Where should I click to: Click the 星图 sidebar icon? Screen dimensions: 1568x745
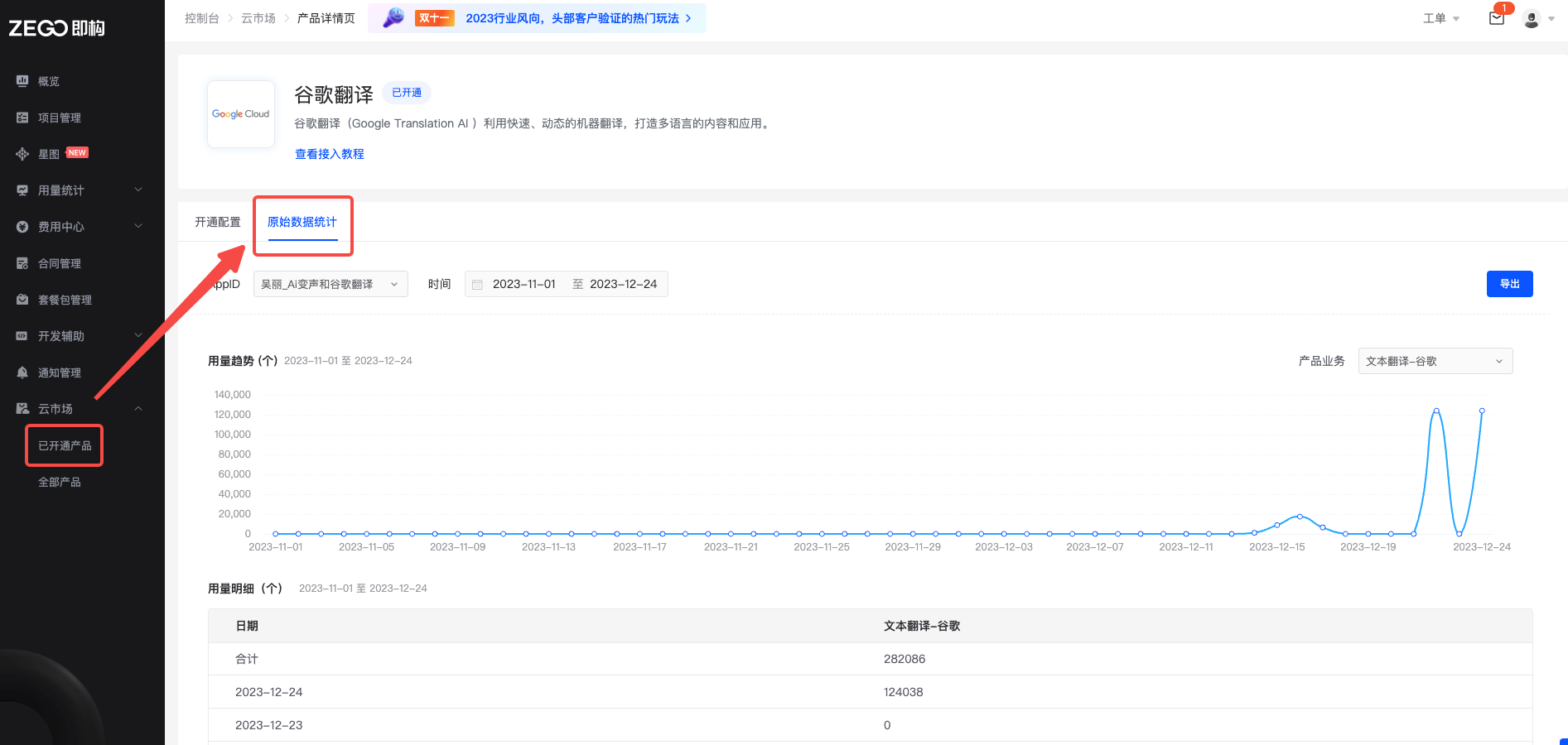[22, 154]
